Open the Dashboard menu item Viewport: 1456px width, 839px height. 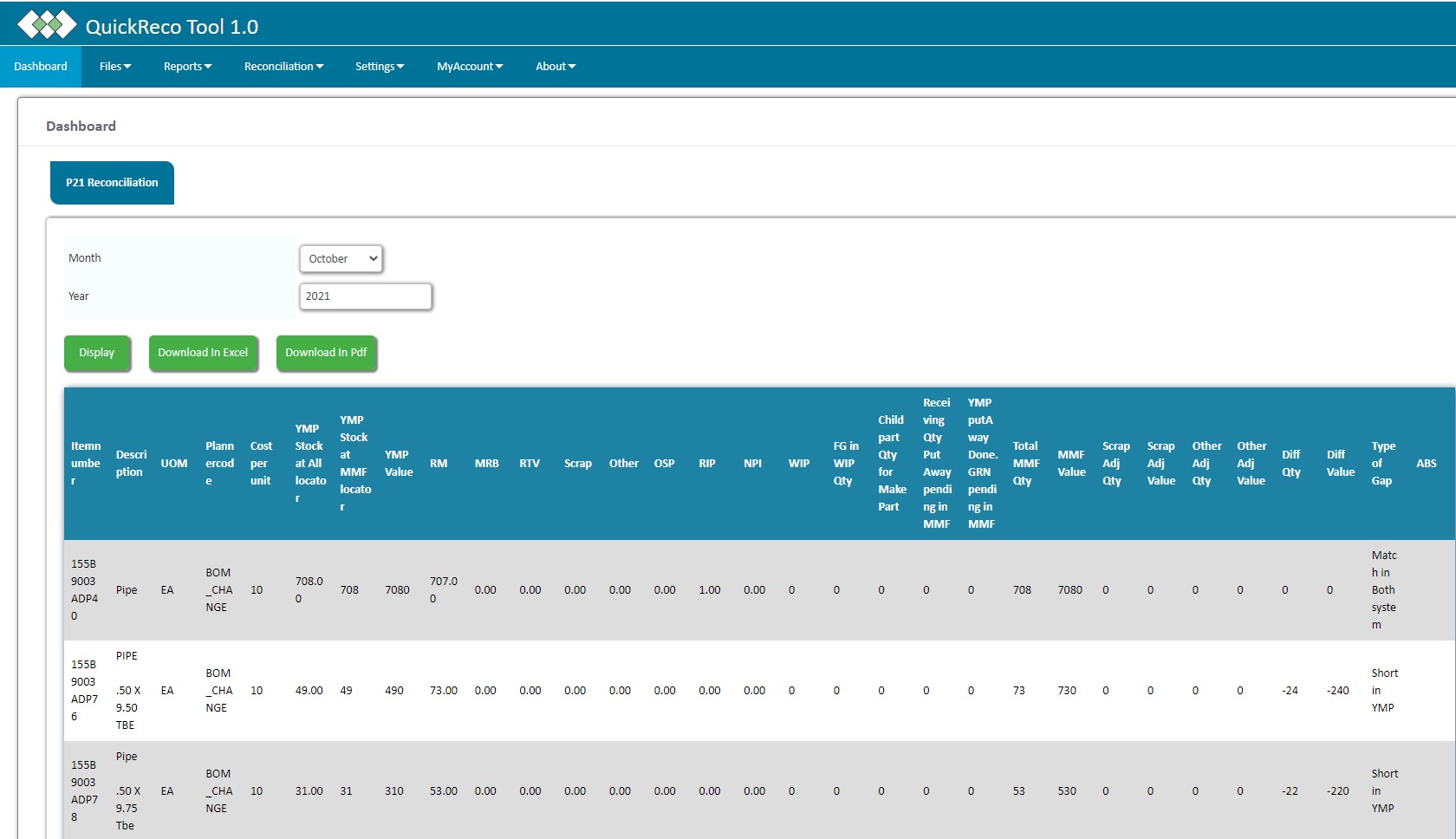[41, 67]
